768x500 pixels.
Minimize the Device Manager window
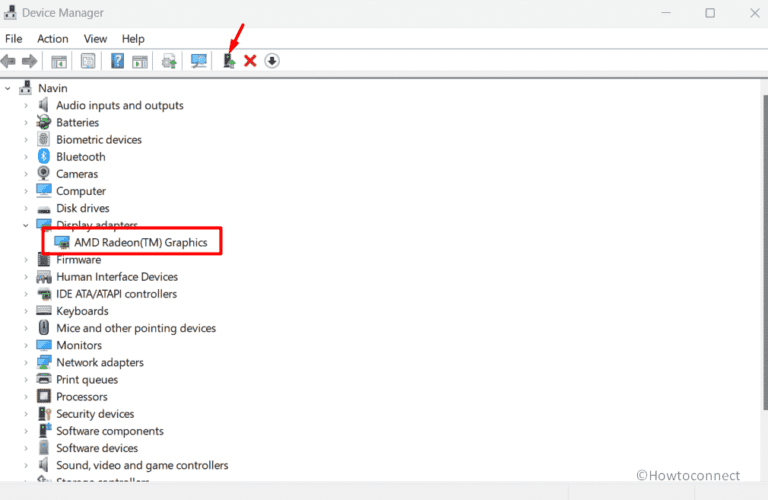pyautogui.click(x=666, y=13)
